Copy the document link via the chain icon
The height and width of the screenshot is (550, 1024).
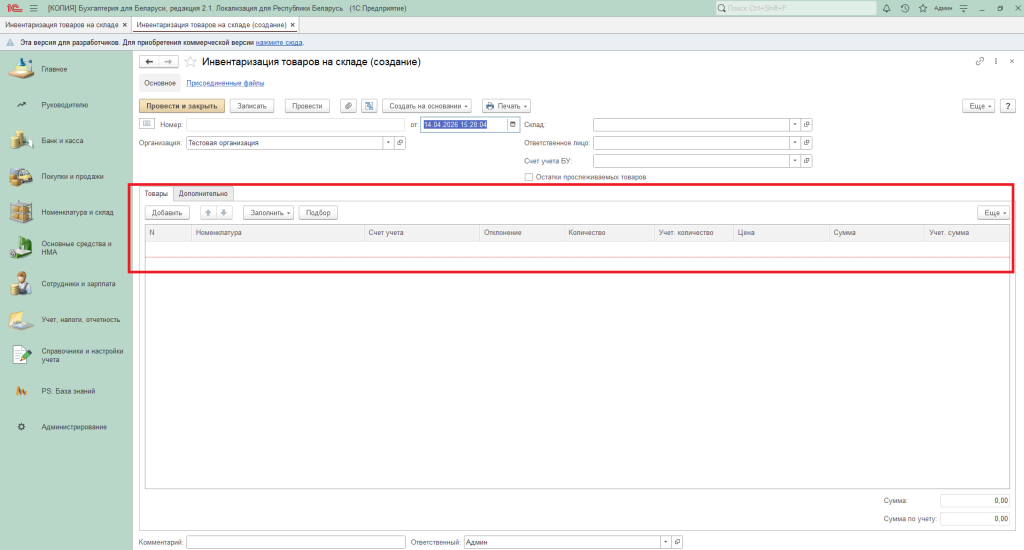pos(980,62)
